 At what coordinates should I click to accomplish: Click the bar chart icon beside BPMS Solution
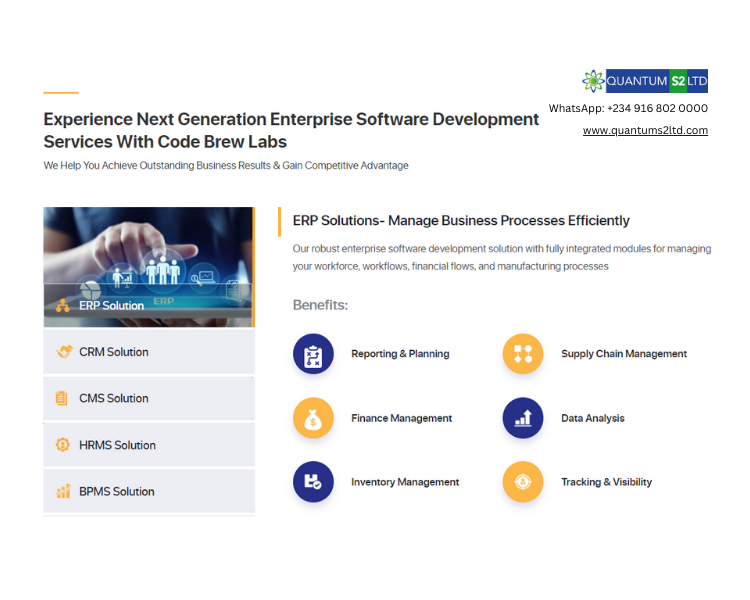tap(63, 491)
